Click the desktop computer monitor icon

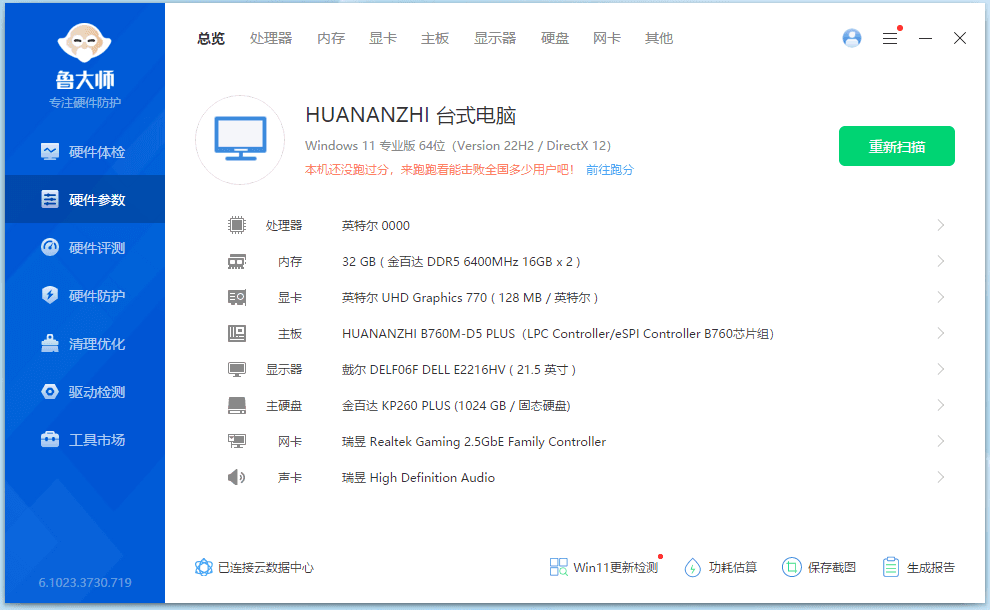tap(240, 140)
